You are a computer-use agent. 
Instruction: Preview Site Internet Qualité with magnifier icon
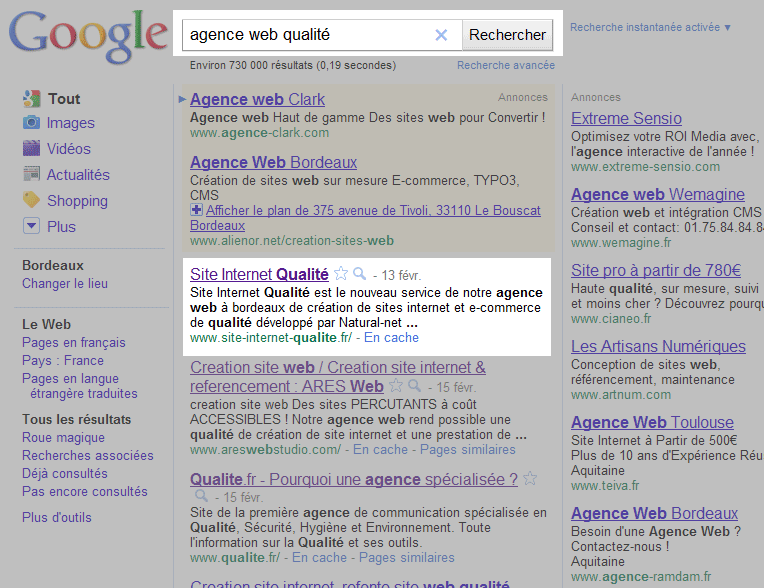[x=360, y=274]
